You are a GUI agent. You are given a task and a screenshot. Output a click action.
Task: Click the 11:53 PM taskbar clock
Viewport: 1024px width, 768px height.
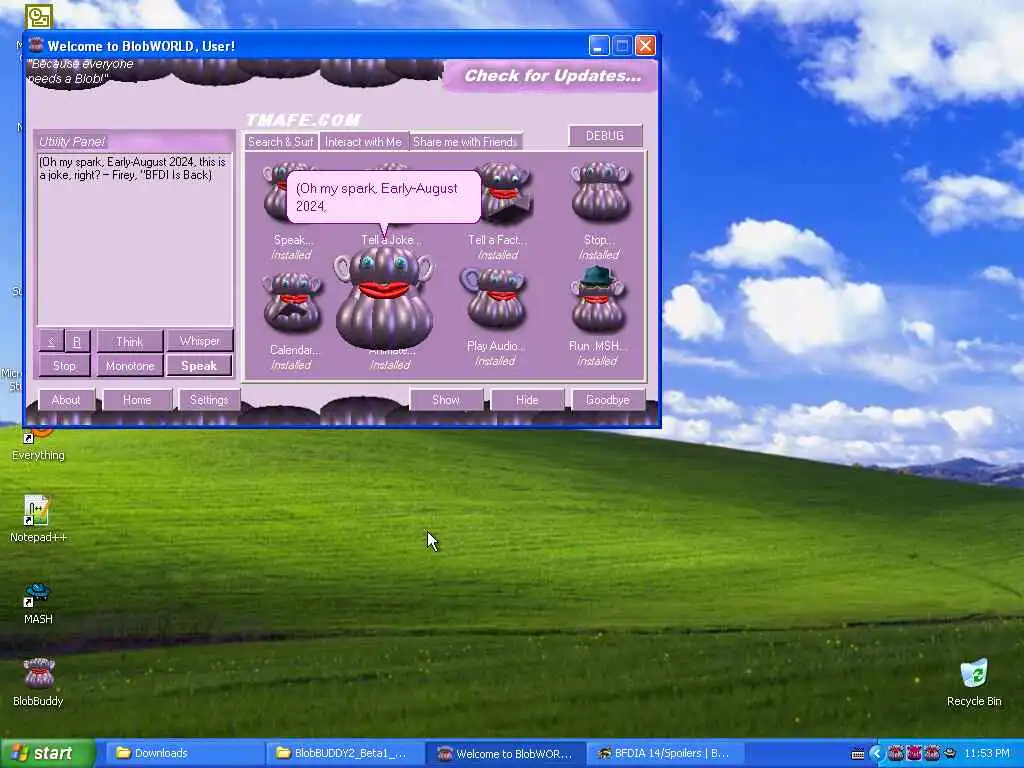[986, 754]
